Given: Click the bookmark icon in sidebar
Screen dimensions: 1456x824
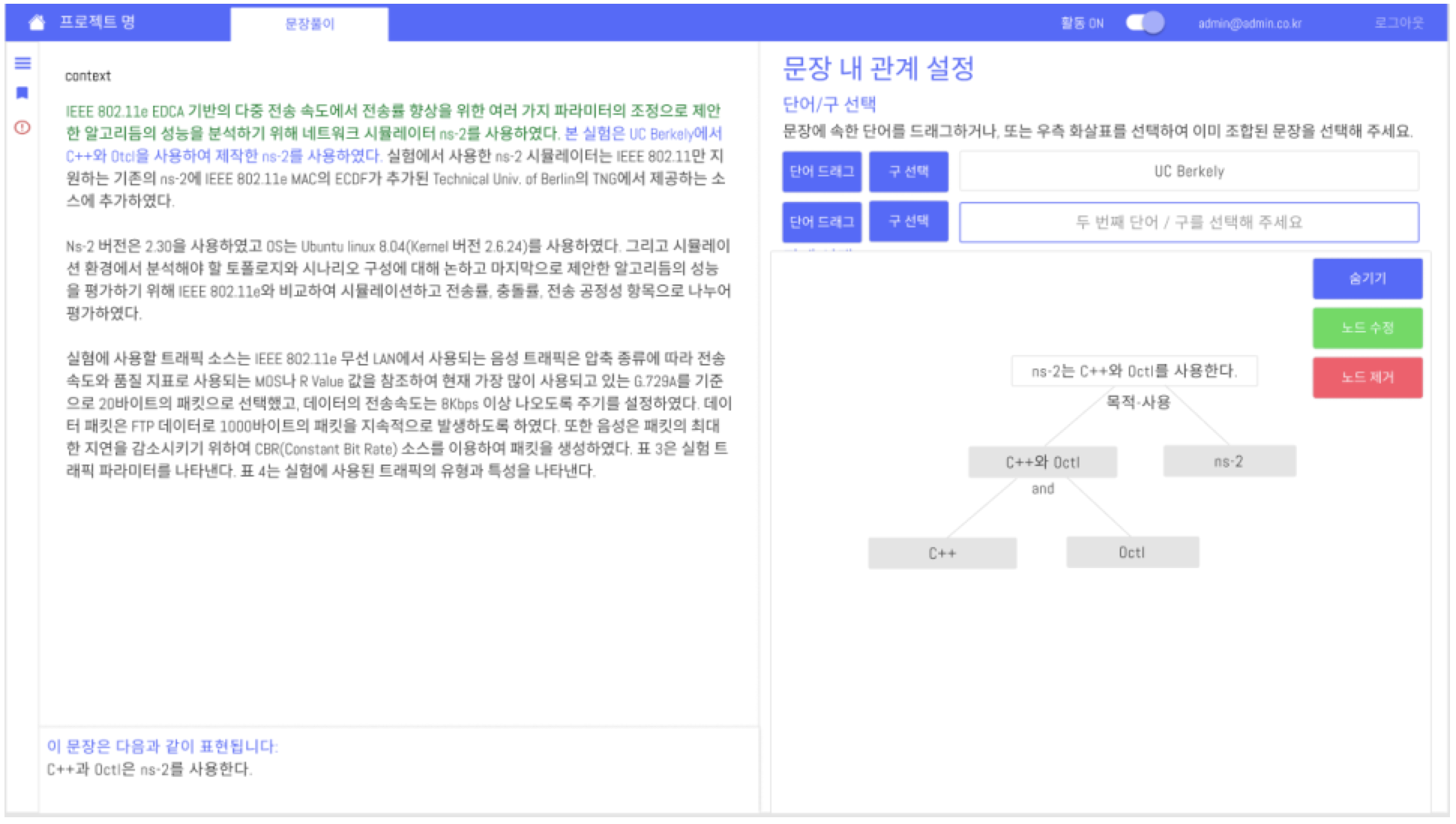Looking at the screenshot, I should click(x=23, y=93).
